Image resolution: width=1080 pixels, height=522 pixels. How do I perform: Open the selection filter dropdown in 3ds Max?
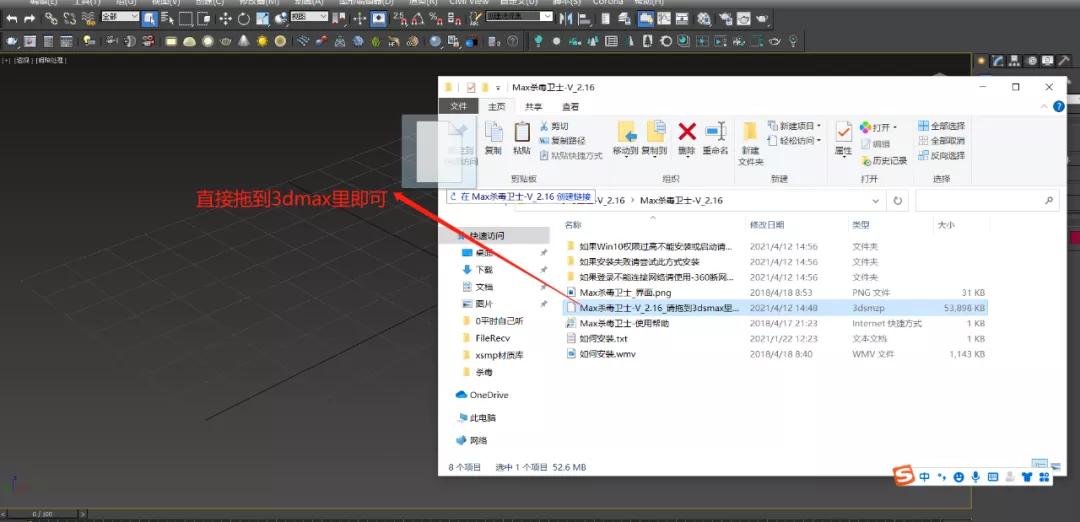tap(120, 17)
